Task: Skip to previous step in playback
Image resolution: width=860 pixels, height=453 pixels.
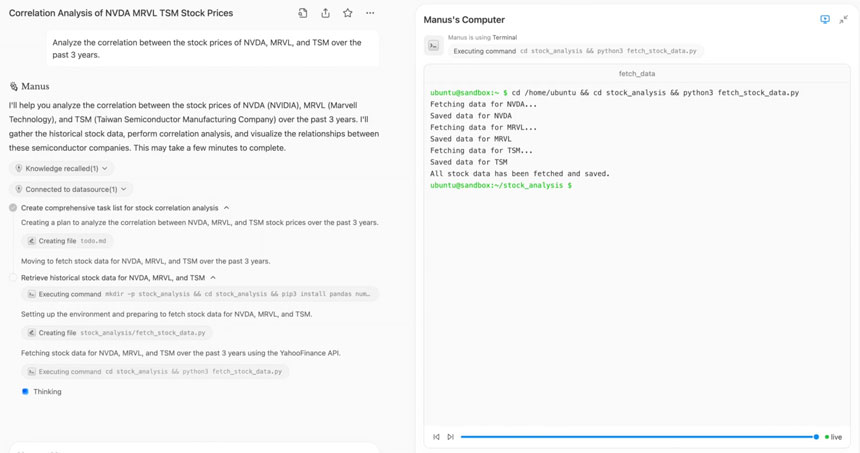Action: 436,437
